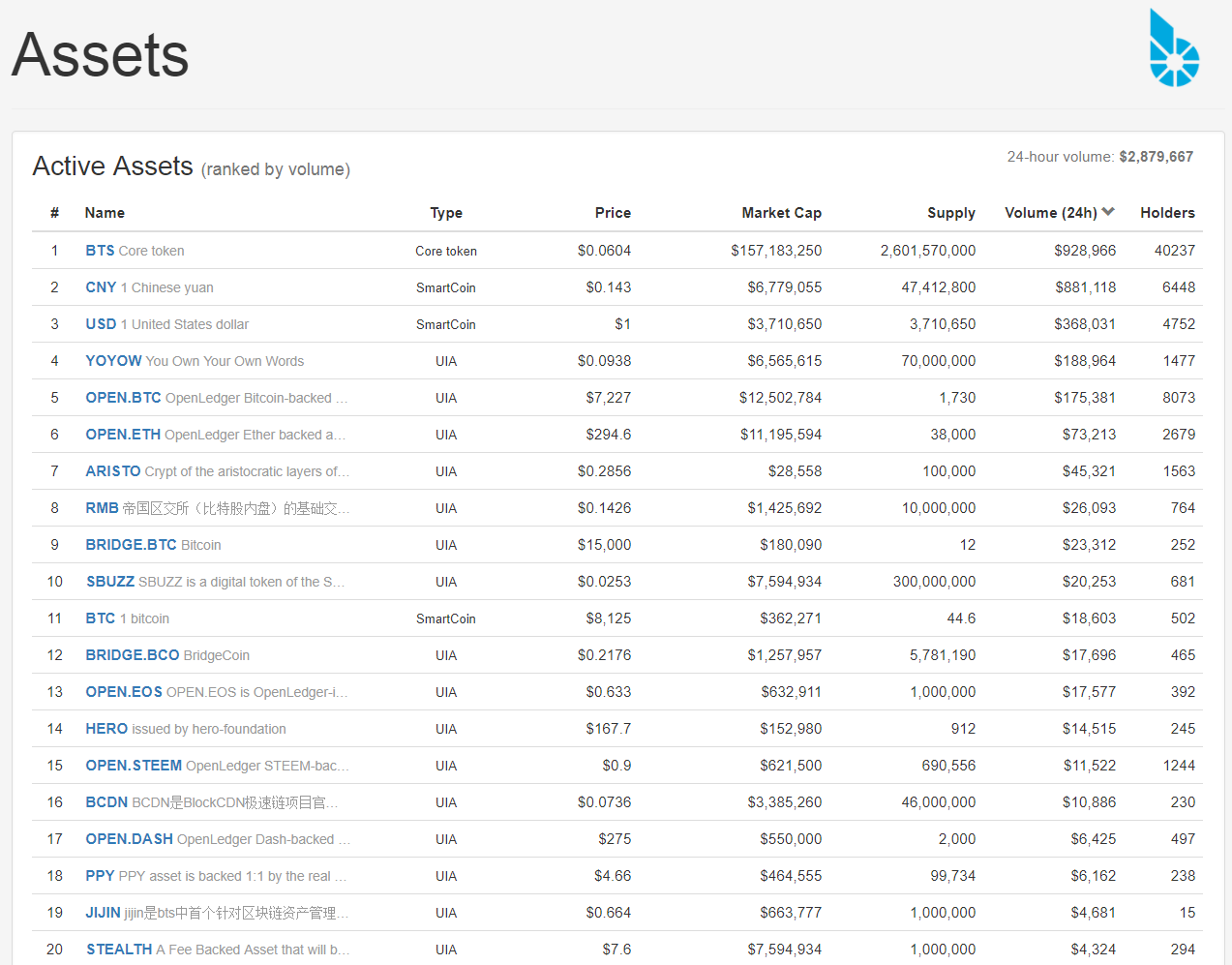The width and height of the screenshot is (1232, 965).
Task: Click the Active Assets heading
Action: (x=112, y=166)
